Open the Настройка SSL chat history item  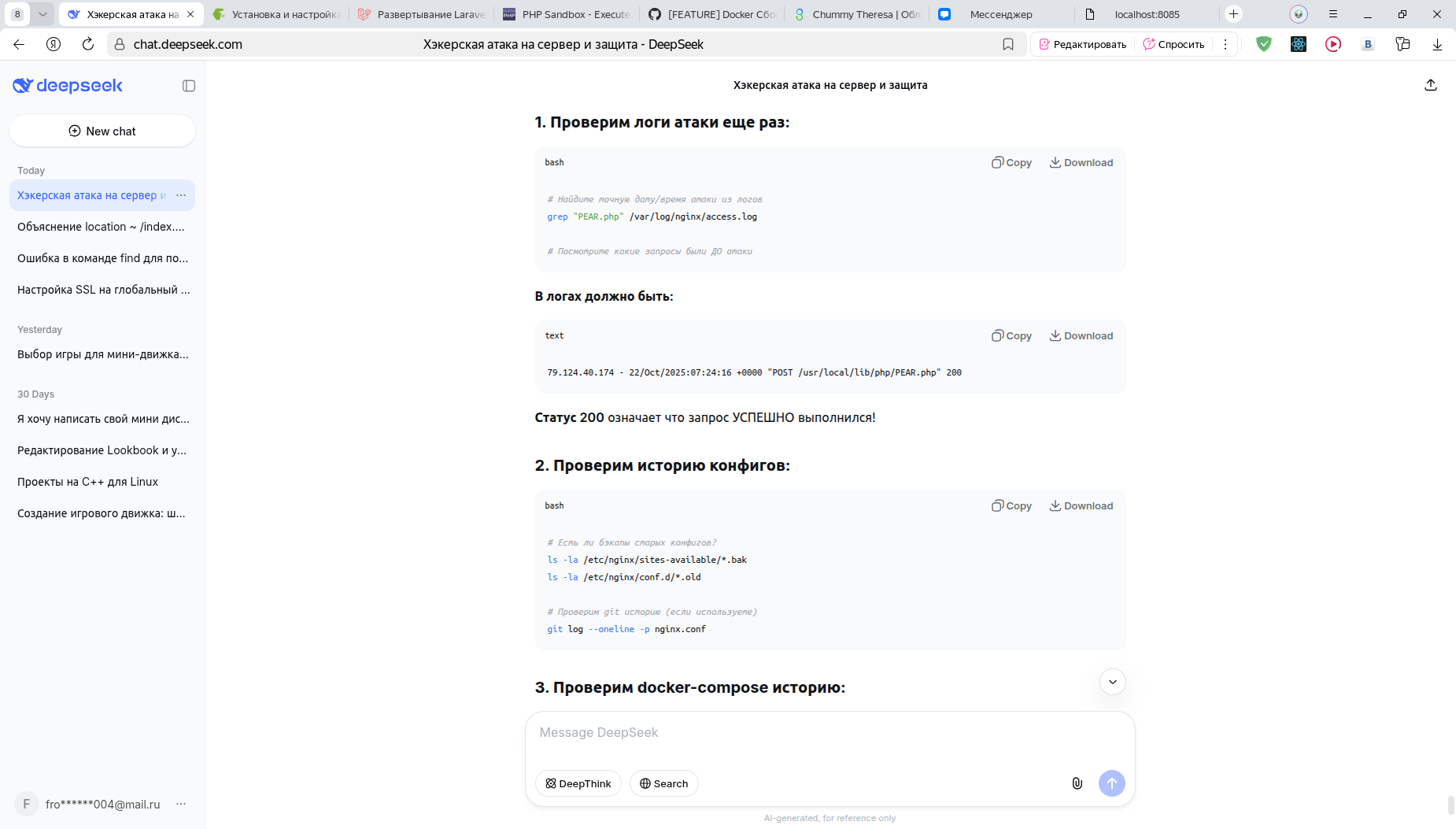coord(103,290)
